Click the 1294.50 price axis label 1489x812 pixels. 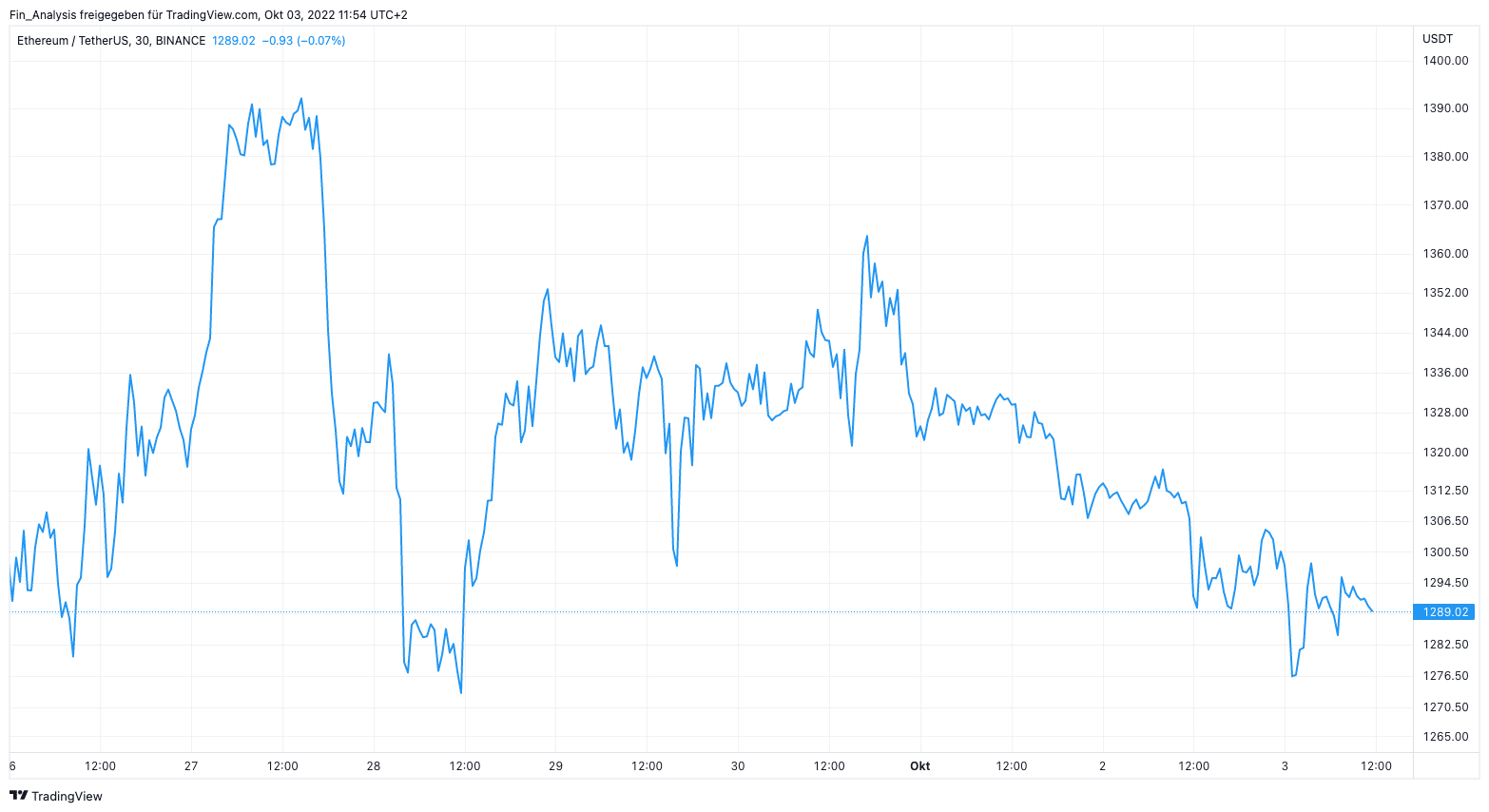click(x=1445, y=583)
